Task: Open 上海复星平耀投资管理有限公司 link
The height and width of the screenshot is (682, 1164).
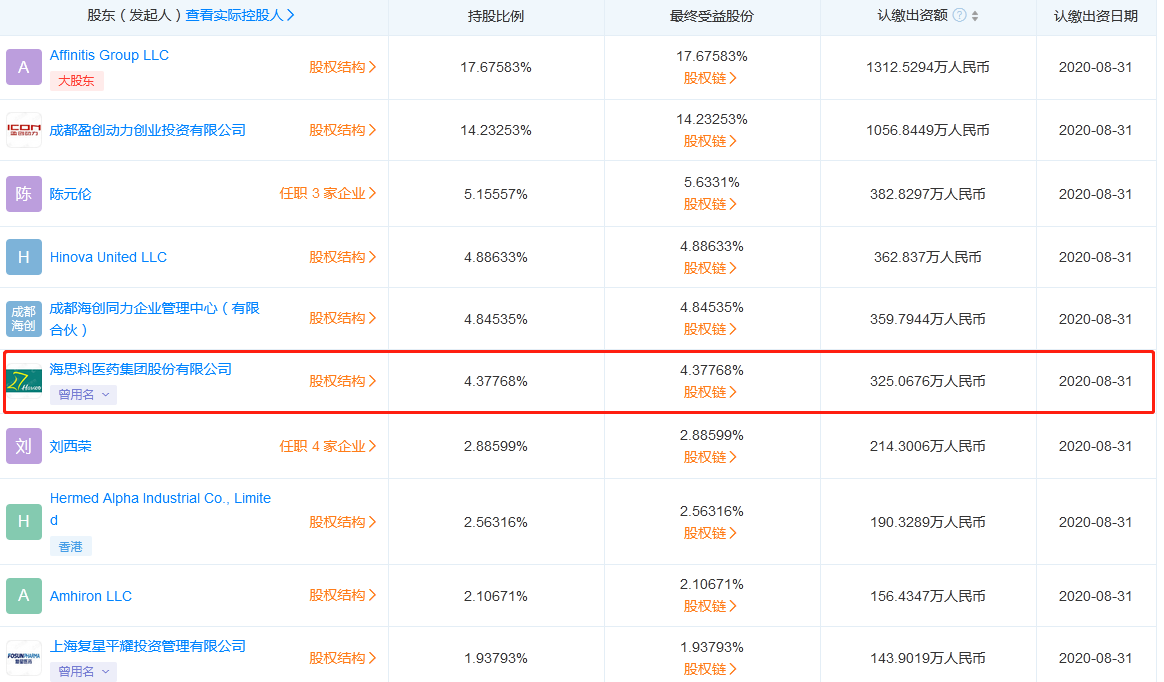Action: [147, 646]
